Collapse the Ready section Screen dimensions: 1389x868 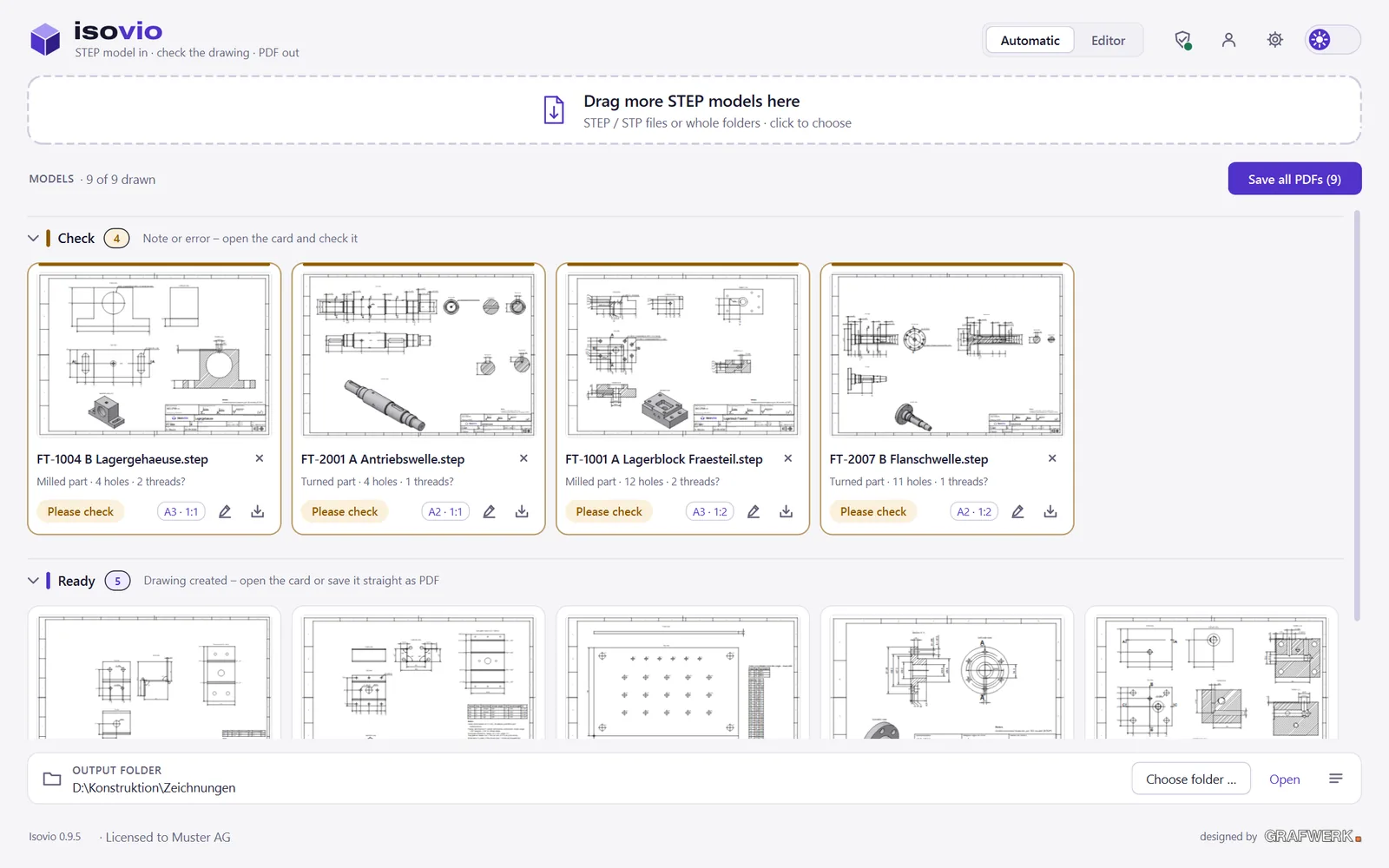pyautogui.click(x=33, y=580)
